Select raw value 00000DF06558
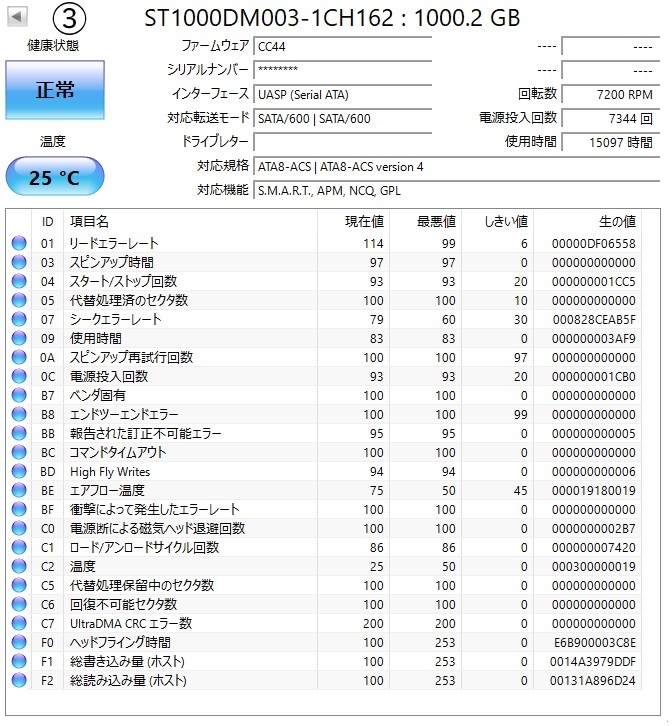The width and height of the screenshot is (672, 726). [x=593, y=244]
